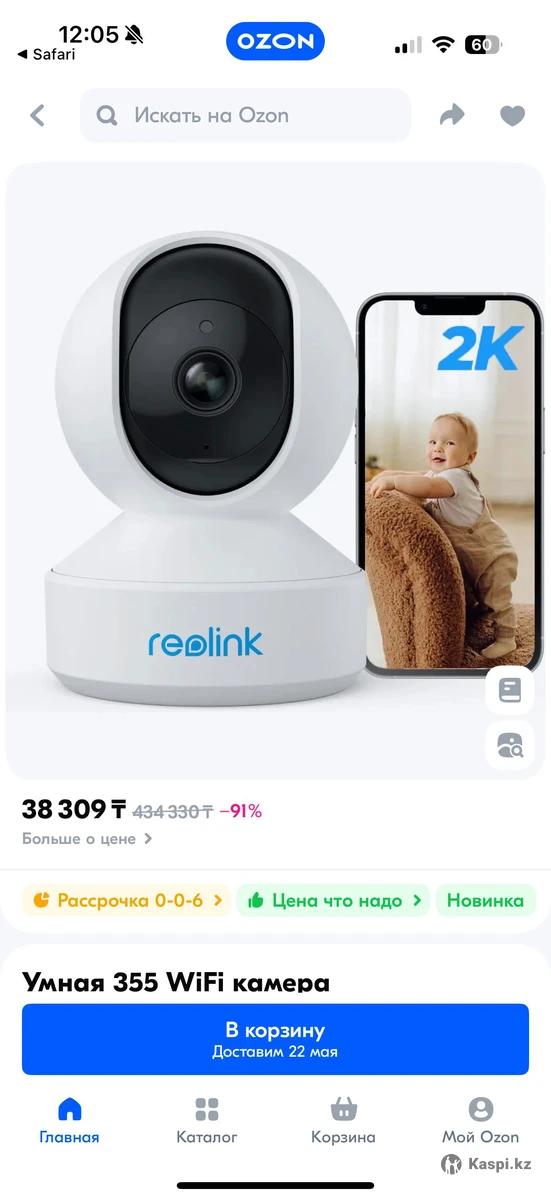This screenshot has height=1200, width=551.
Task: Open the "Цена что надо" chip
Action: point(333,900)
